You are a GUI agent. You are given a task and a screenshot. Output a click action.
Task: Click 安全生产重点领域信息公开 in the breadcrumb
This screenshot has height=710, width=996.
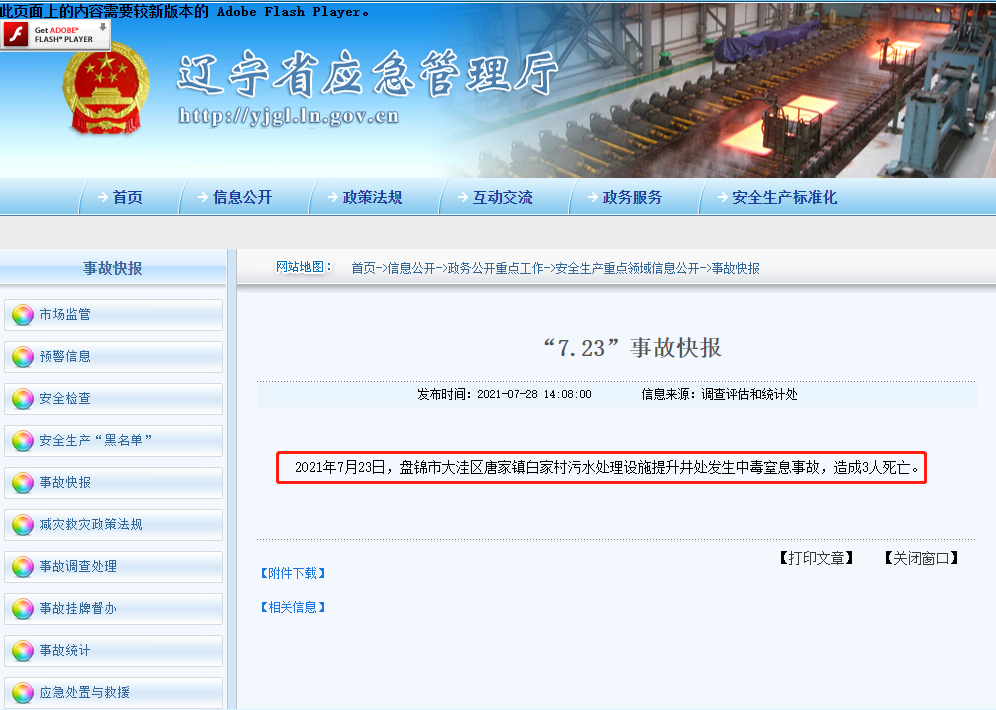(627, 269)
